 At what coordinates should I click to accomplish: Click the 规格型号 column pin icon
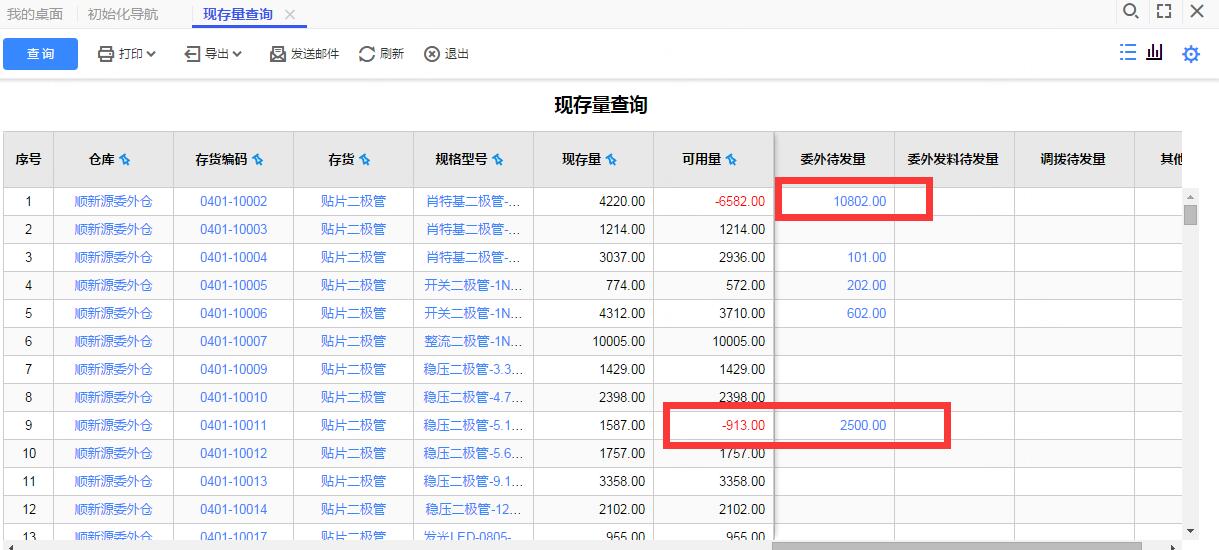point(498,160)
